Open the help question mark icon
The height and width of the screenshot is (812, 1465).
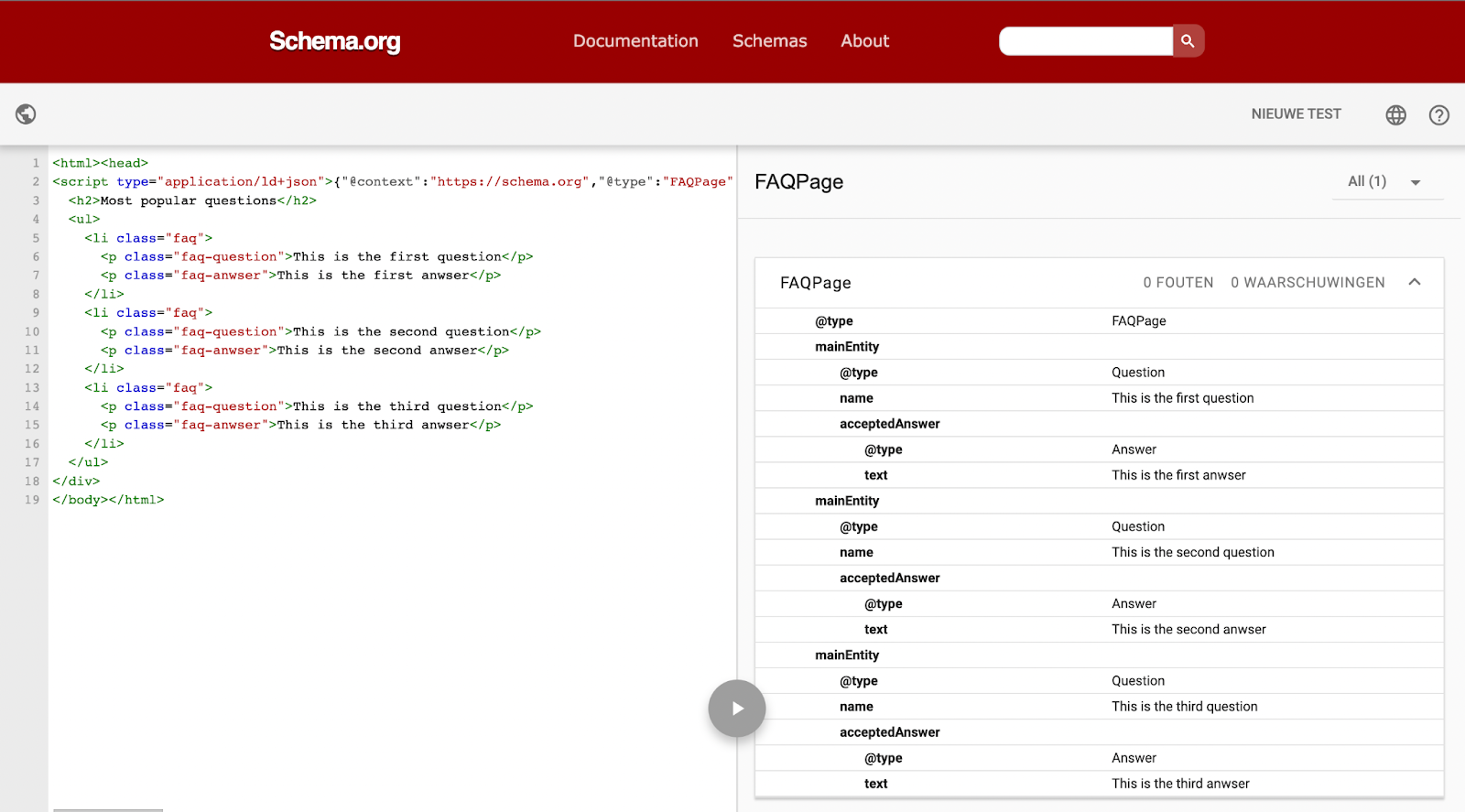click(x=1438, y=115)
